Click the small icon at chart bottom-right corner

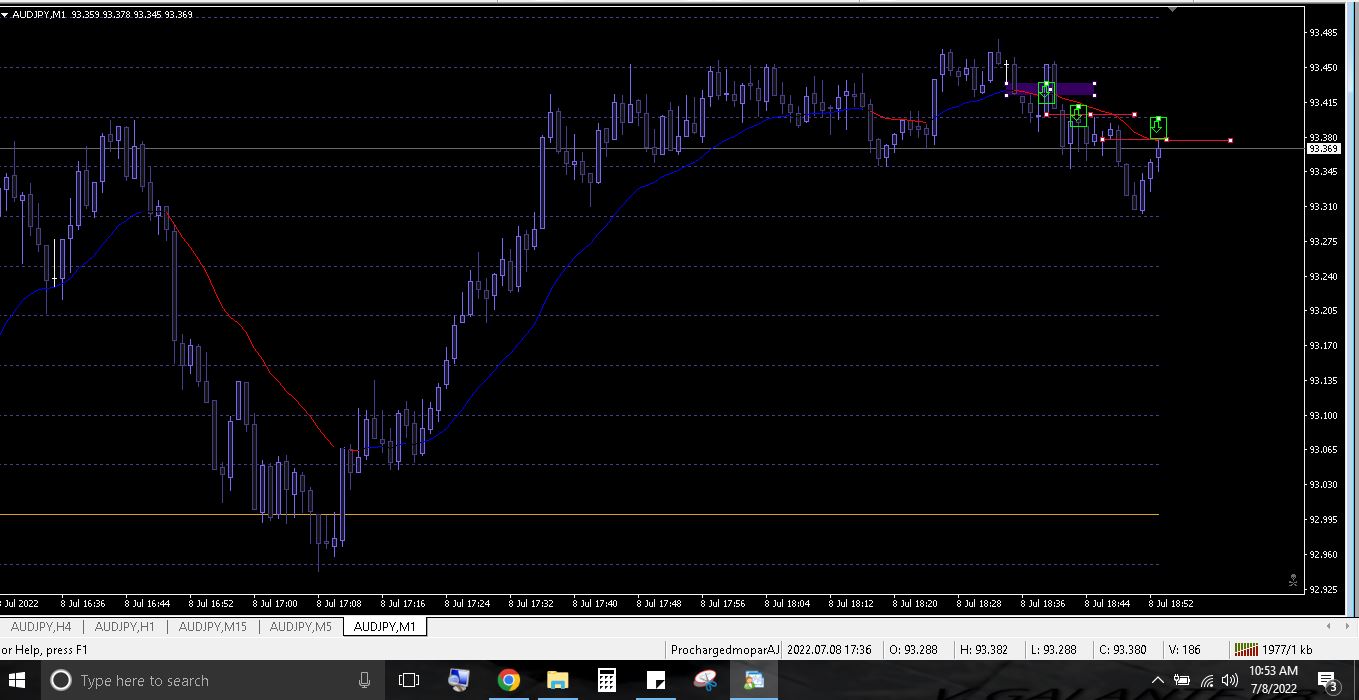point(1293,580)
